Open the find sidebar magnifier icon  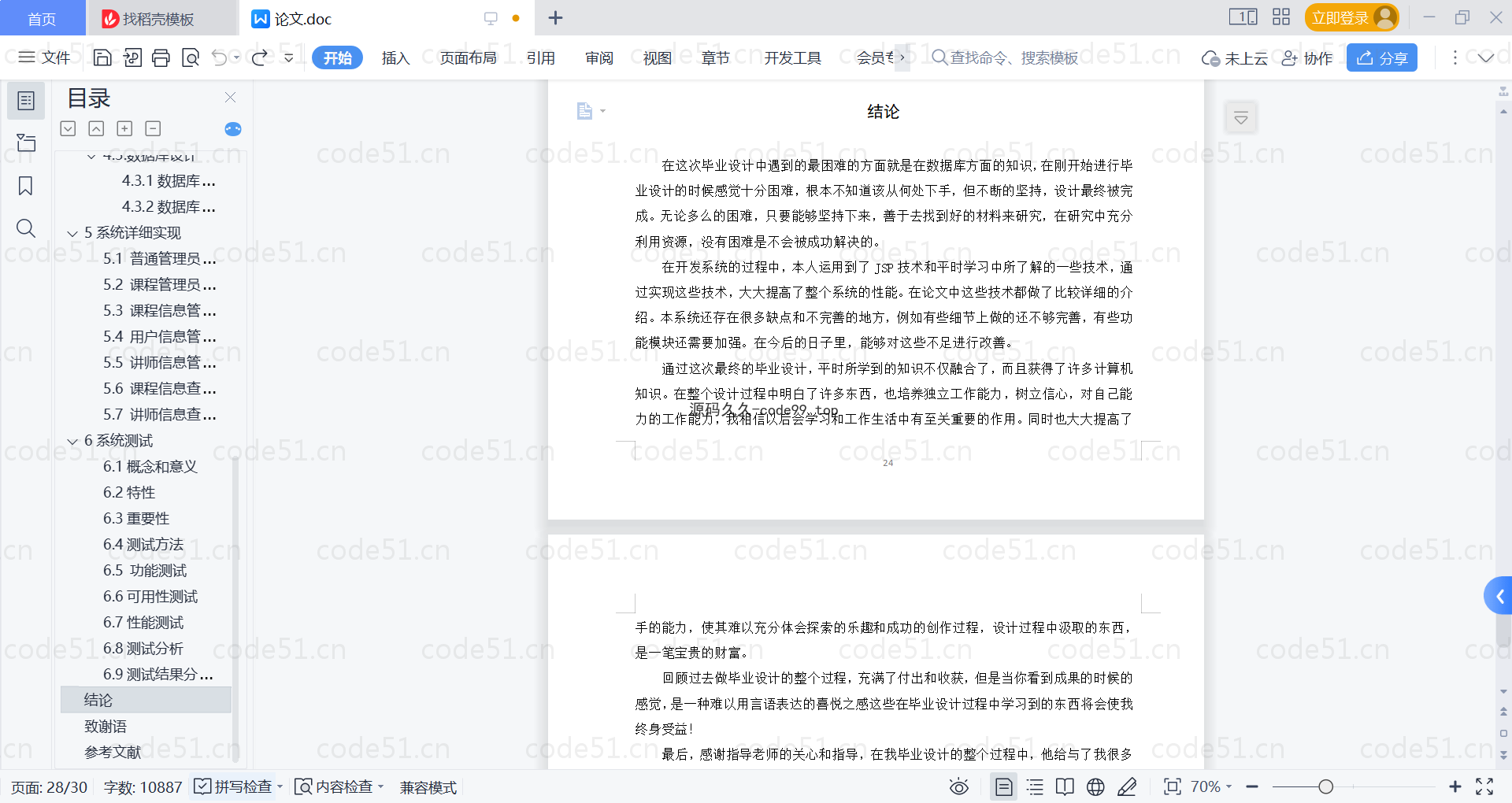[26, 228]
